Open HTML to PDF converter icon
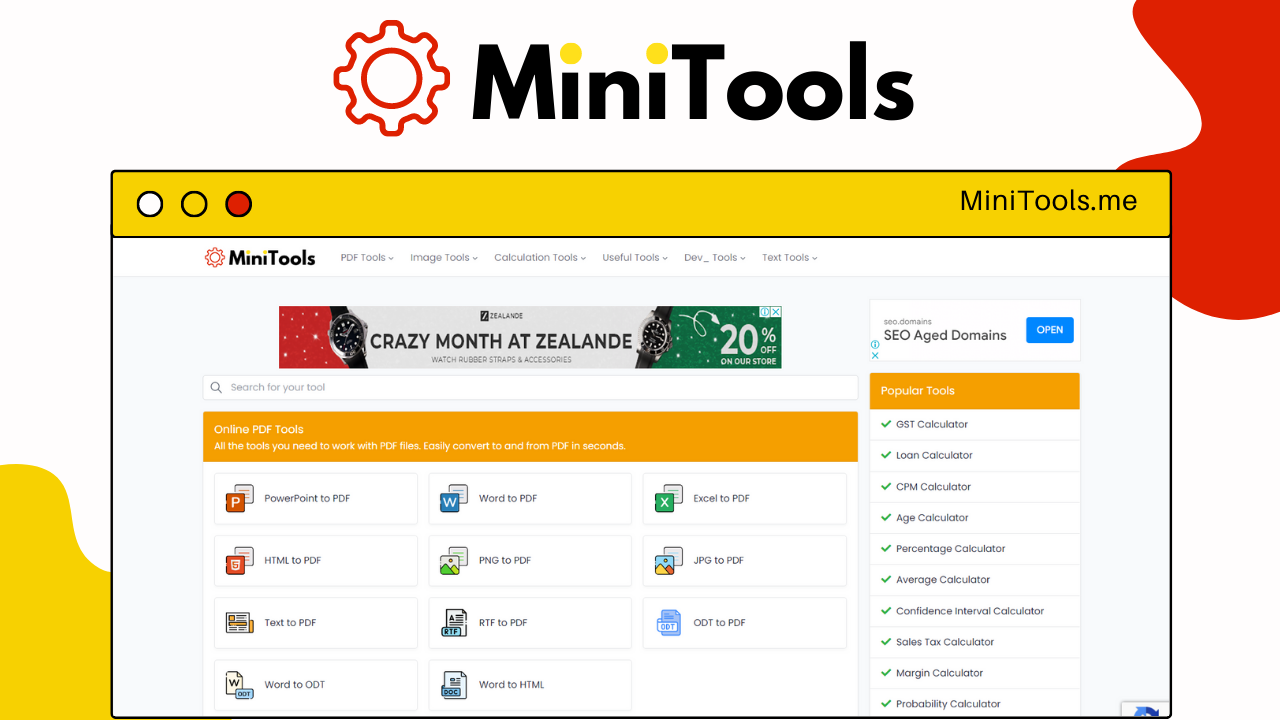1280x720 pixels. coord(240,560)
